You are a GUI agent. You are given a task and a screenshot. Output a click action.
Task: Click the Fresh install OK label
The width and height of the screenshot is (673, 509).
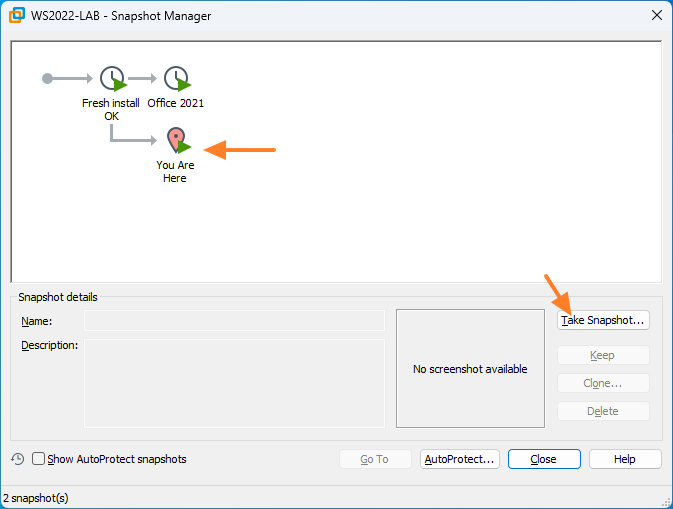pyautogui.click(x=111, y=109)
